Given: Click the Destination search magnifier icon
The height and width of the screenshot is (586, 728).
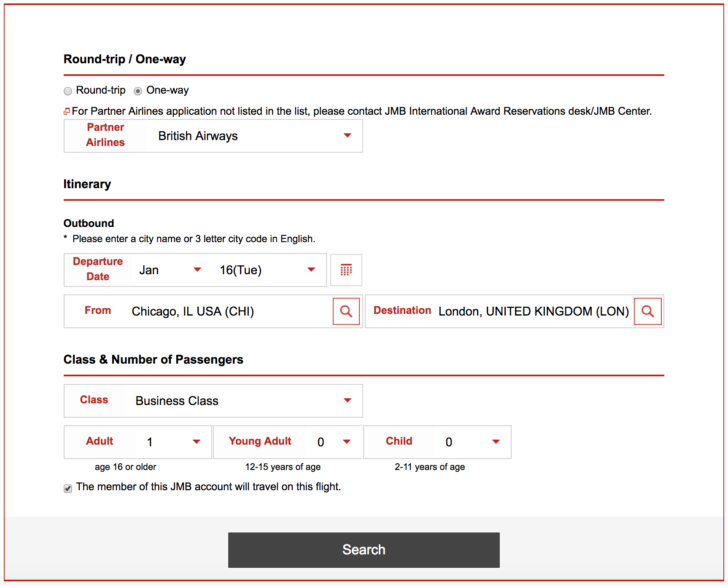Looking at the screenshot, I should tap(648, 311).
